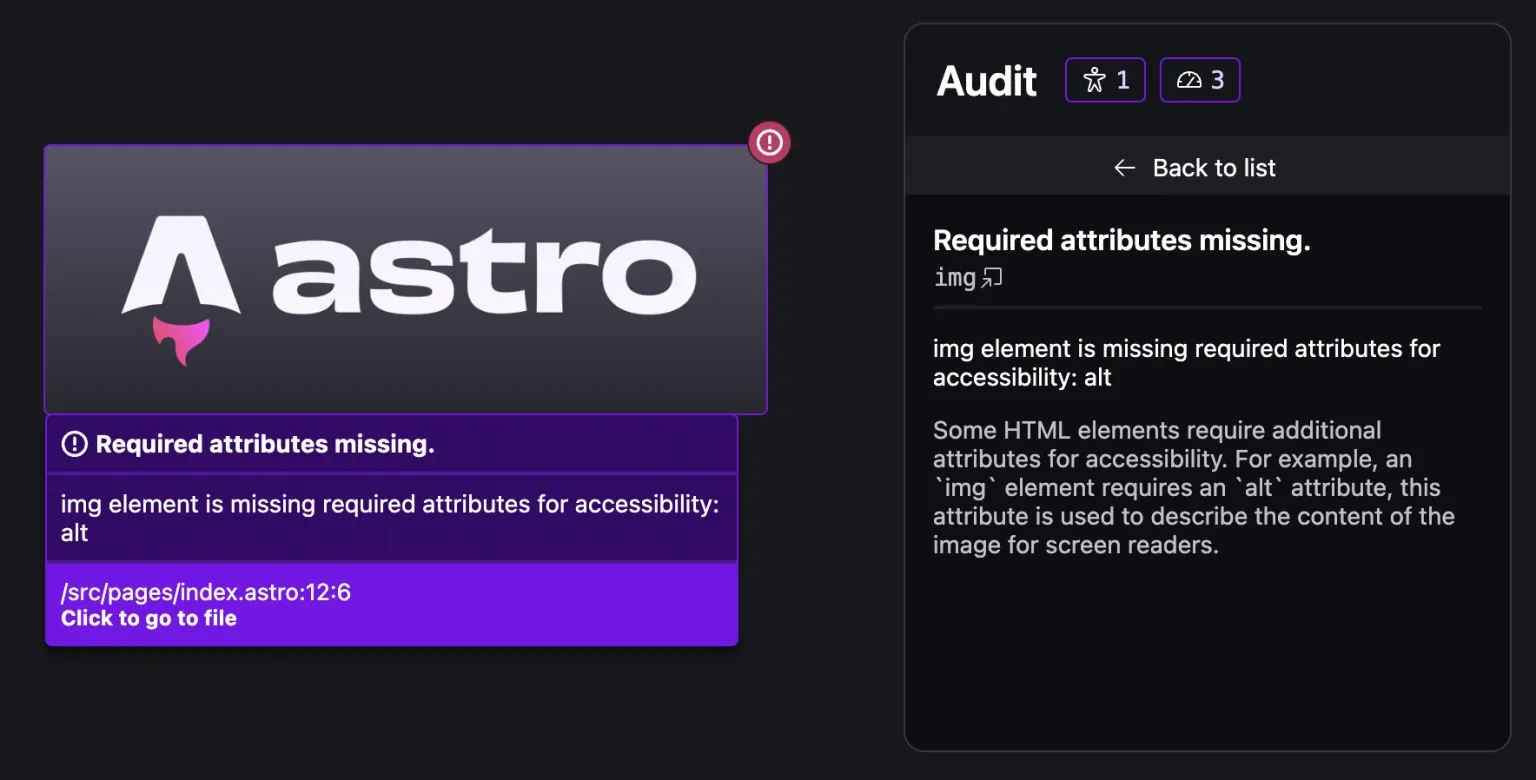The image size is (1536, 780).
Task: Follow the Click to go to file link
Action: [x=148, y=618]
